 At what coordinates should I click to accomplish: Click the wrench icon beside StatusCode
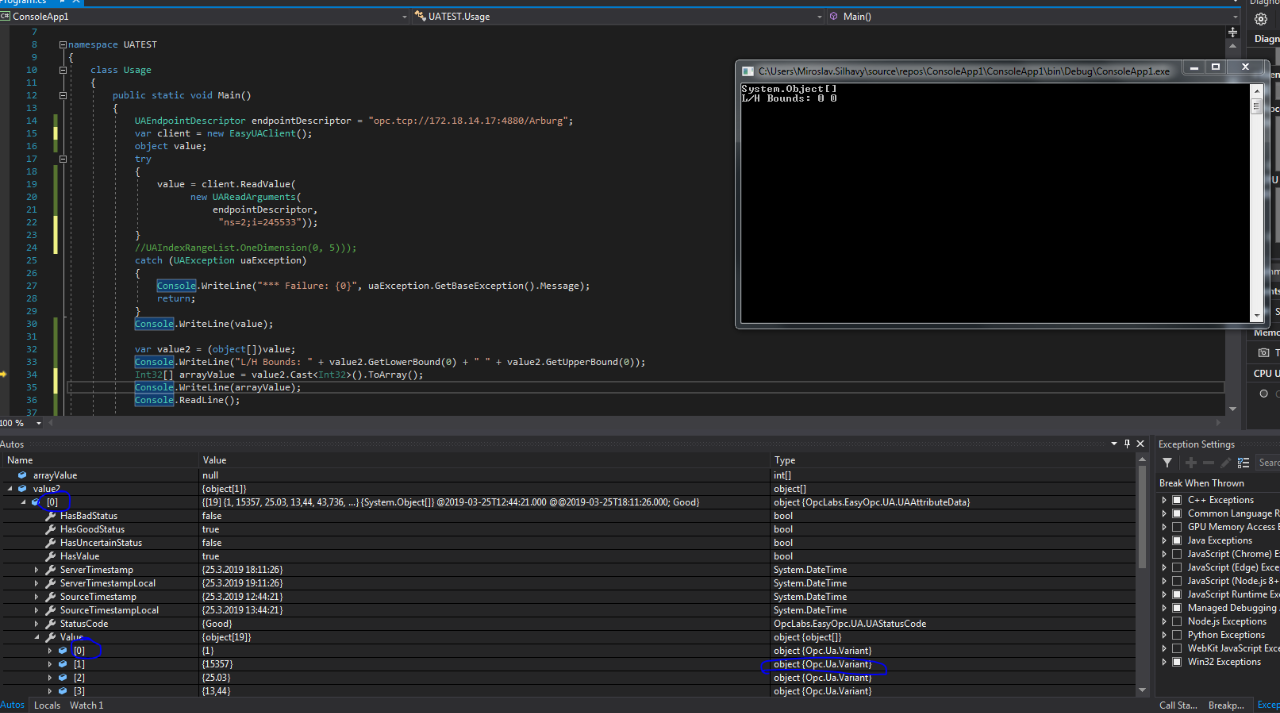(x=49, y=623)
